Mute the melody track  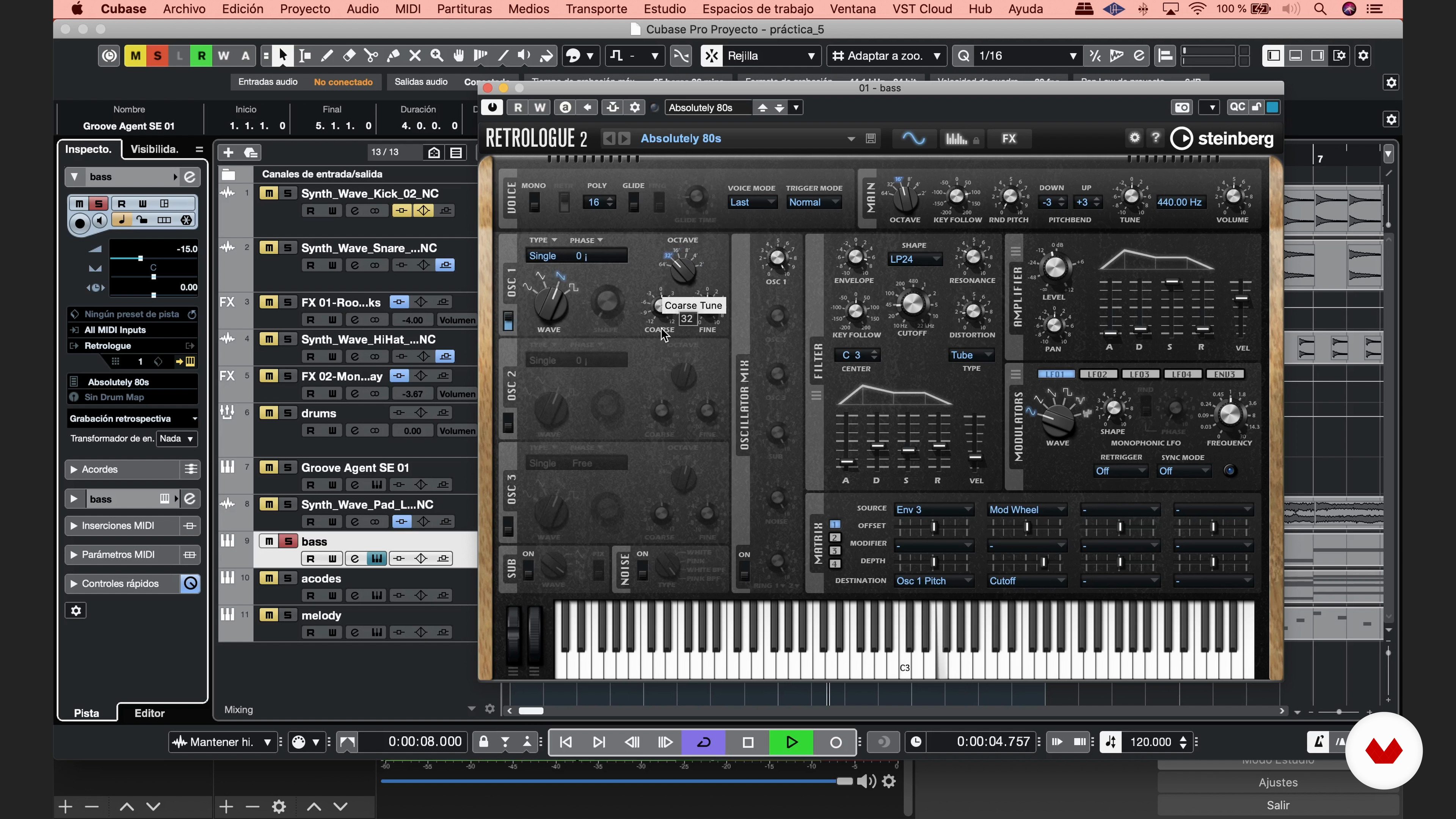[x=269, y=615]
